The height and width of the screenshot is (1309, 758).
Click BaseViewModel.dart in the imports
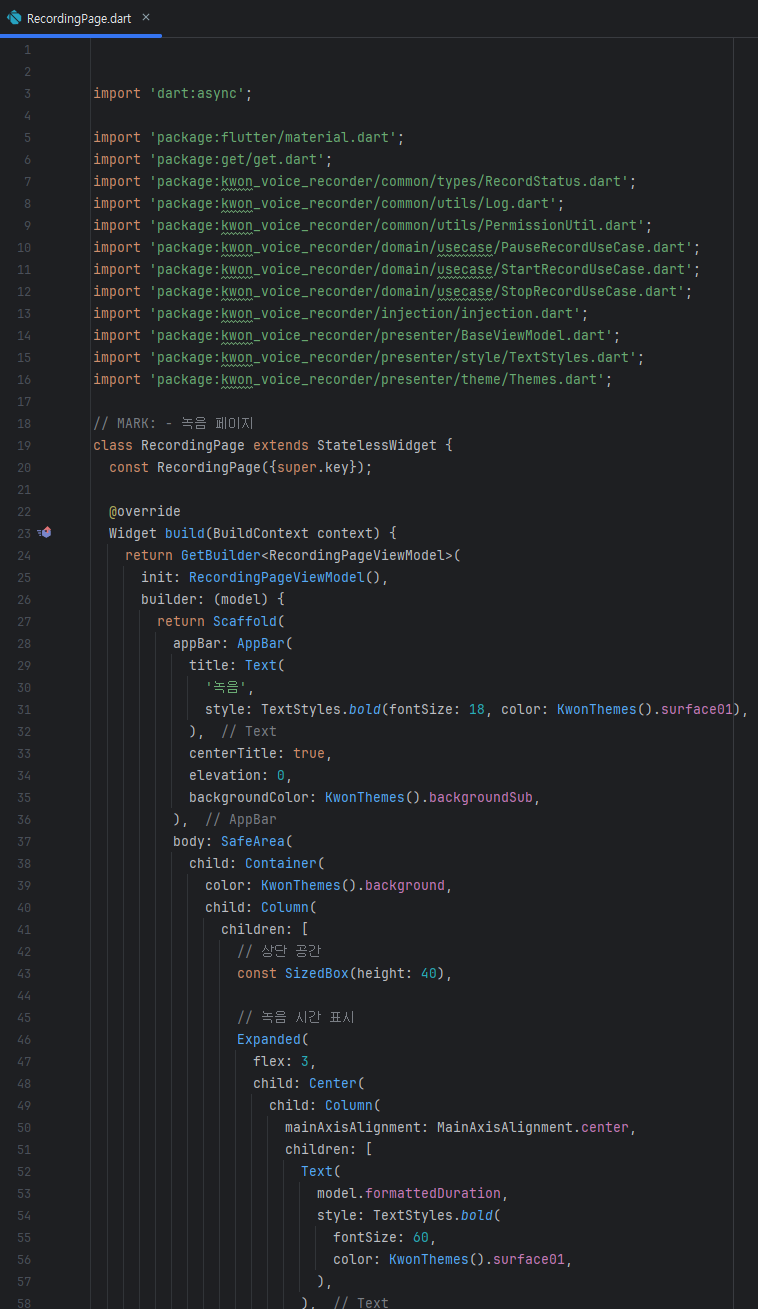click(543, 335)
